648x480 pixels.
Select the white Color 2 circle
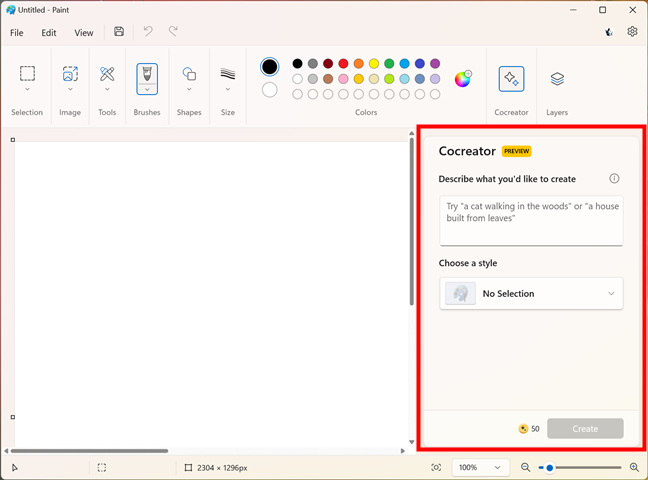pyautogui.click(x=269, y=90)
